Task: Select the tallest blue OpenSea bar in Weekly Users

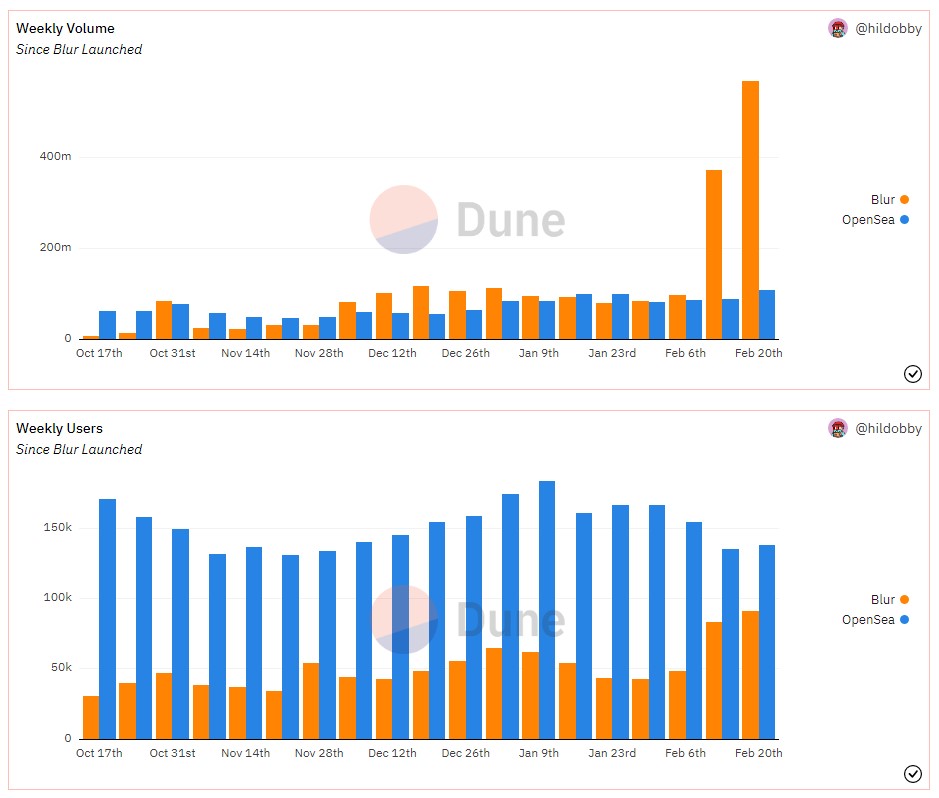Action: coord(546,610)
